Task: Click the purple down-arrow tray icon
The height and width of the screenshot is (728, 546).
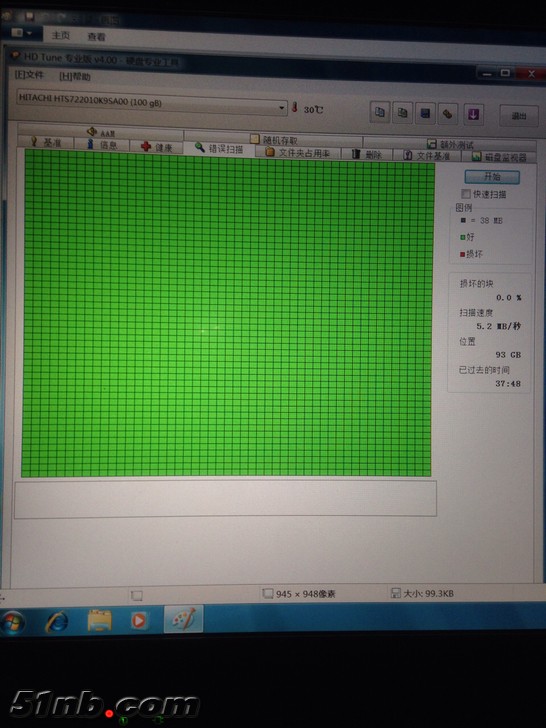Action: [x=473, y=114]
